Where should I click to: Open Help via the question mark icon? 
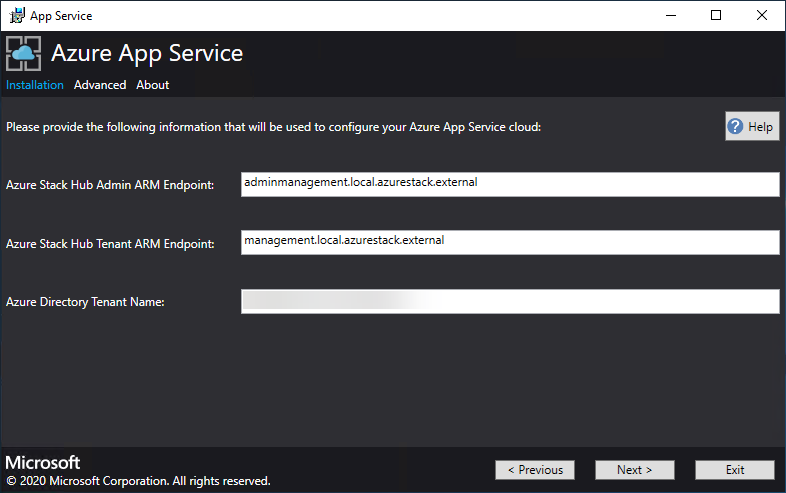point(736,127)
